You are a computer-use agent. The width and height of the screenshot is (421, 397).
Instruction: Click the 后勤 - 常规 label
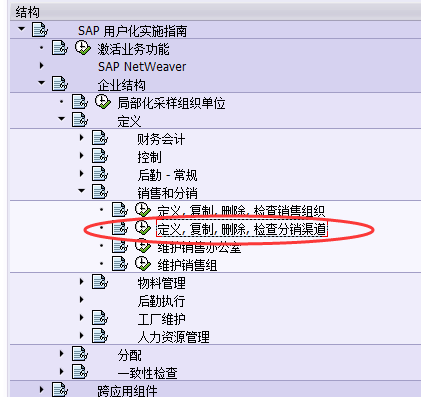pos(167,175)
